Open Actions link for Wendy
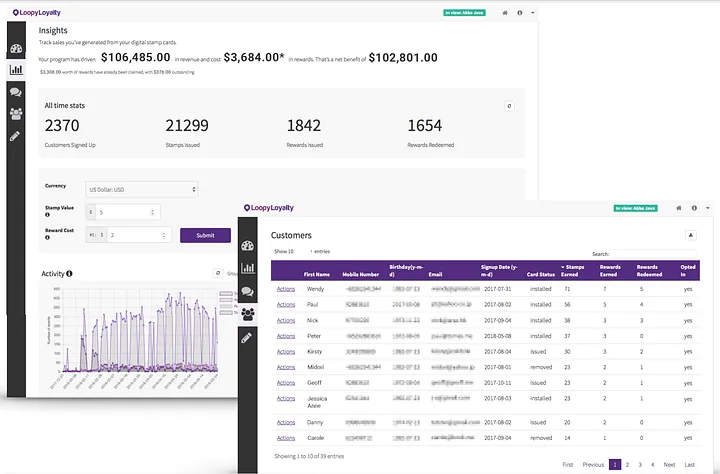The width and height of the screenshot is (720, 474). (286, 289)
